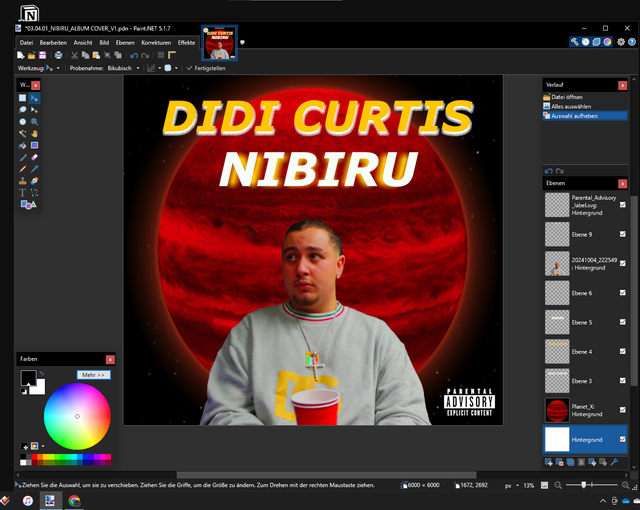Click the open image thumbnail tab
Image resolution: width=640 pixels, height=510 pixels.
[x=220, y=43]
